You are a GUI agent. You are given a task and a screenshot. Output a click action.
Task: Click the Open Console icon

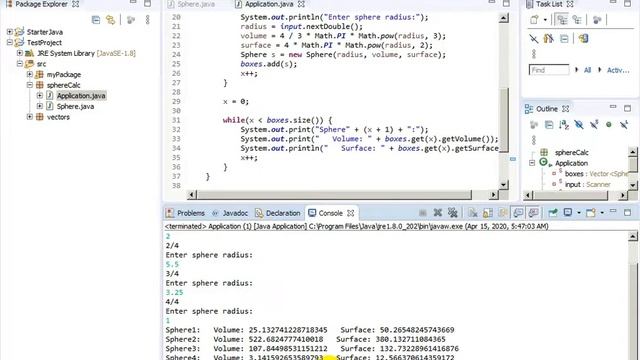[x=591, y=213]
